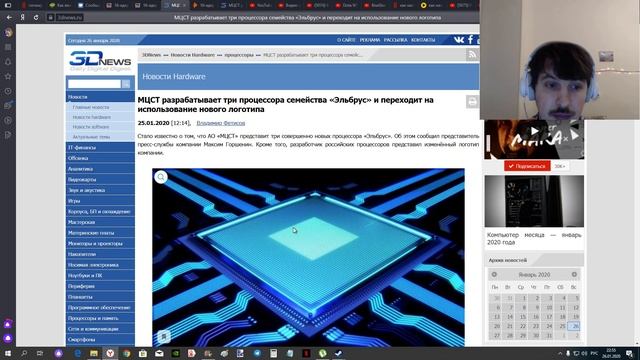Open the 3DNews logo home link

[100, 61]
